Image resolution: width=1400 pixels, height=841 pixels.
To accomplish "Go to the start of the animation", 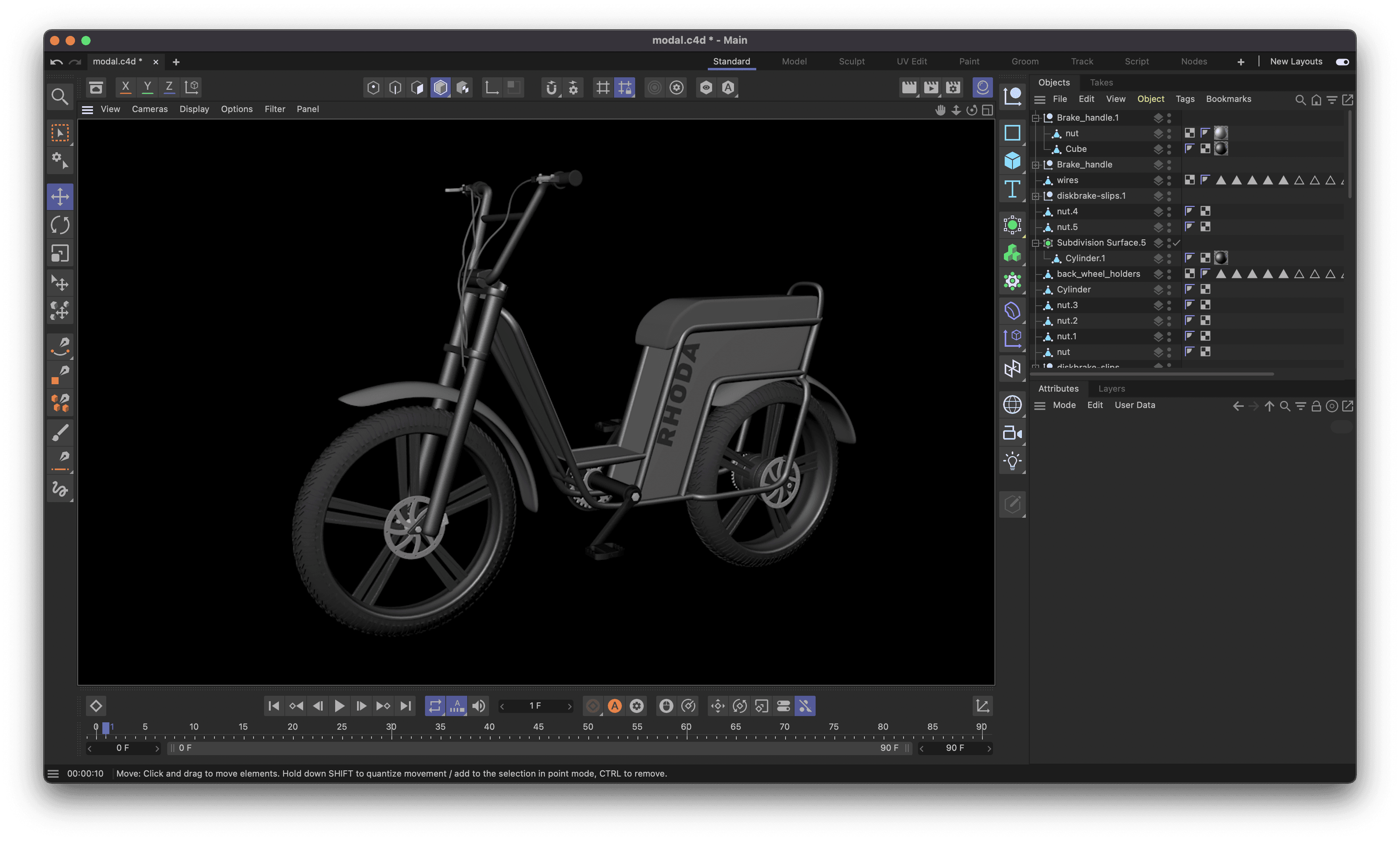I will pos(273,706).
